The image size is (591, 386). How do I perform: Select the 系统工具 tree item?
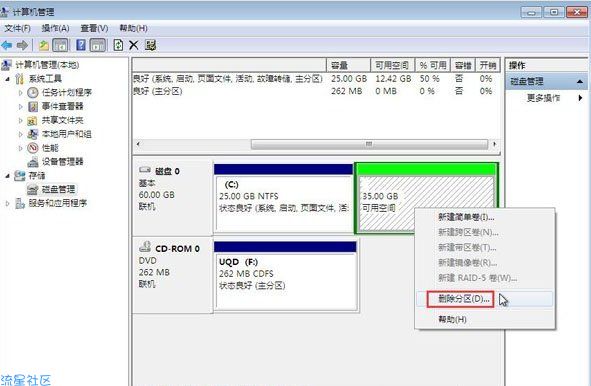(45, 79)
